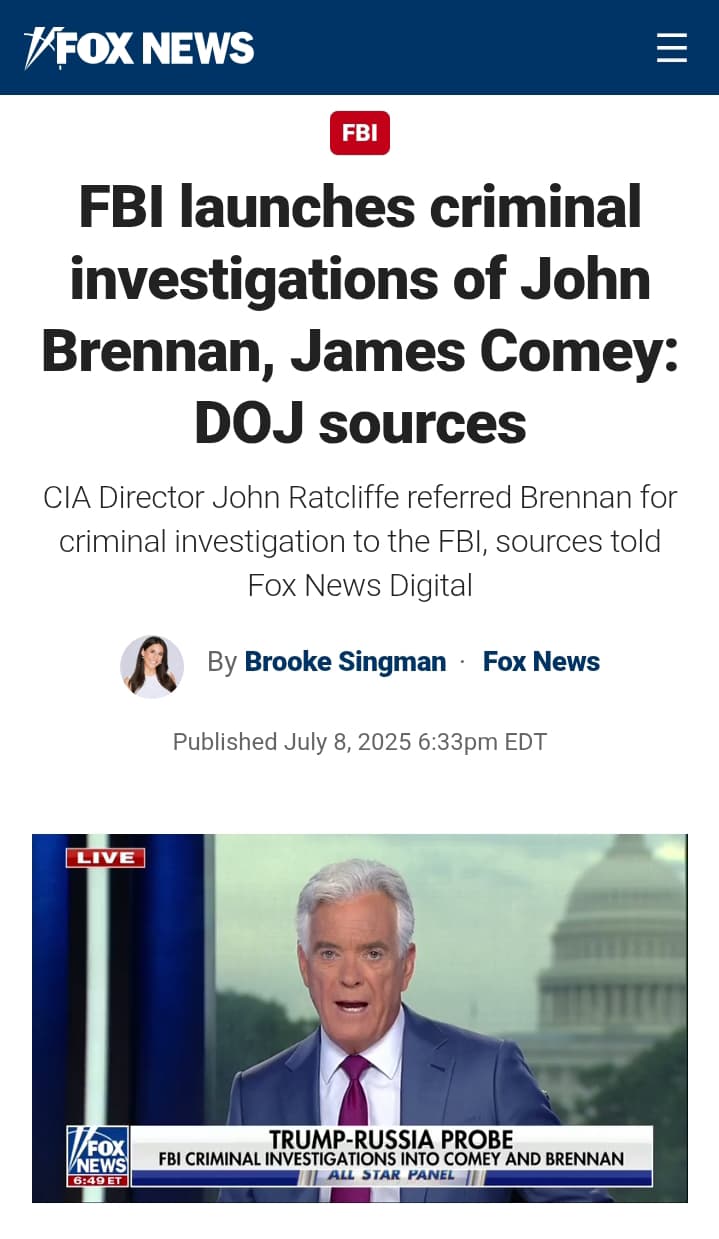
Task: Tap the ALL STAR PANEL label
Action: (391, 1175)
